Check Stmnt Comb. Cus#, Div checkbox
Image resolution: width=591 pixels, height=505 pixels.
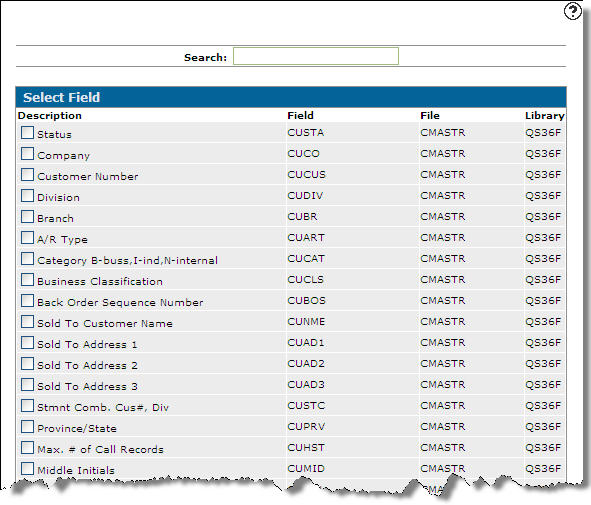[27, 406]
